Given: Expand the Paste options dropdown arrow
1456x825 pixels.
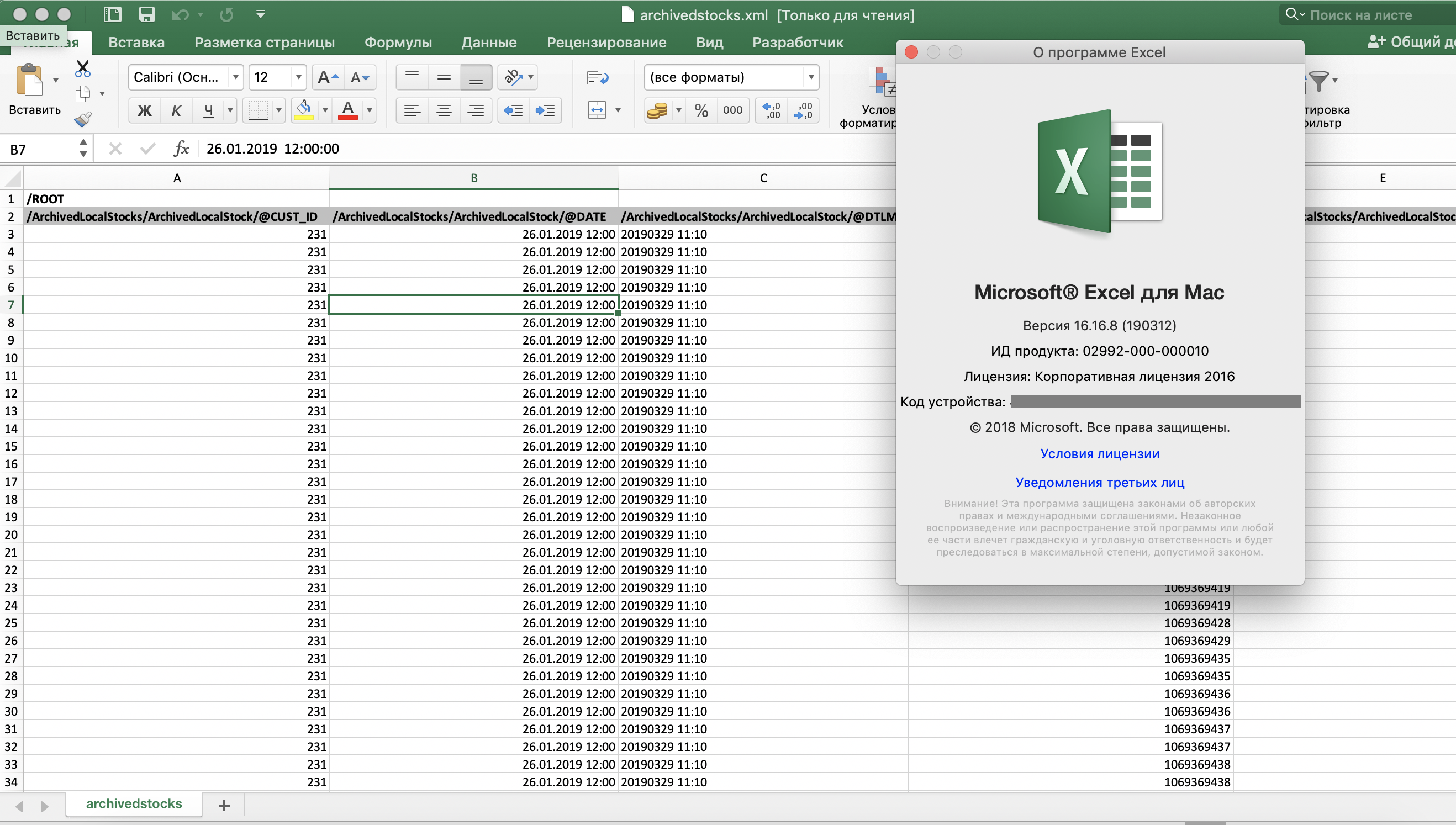Looking at the screenshot, I should point(56,80).
